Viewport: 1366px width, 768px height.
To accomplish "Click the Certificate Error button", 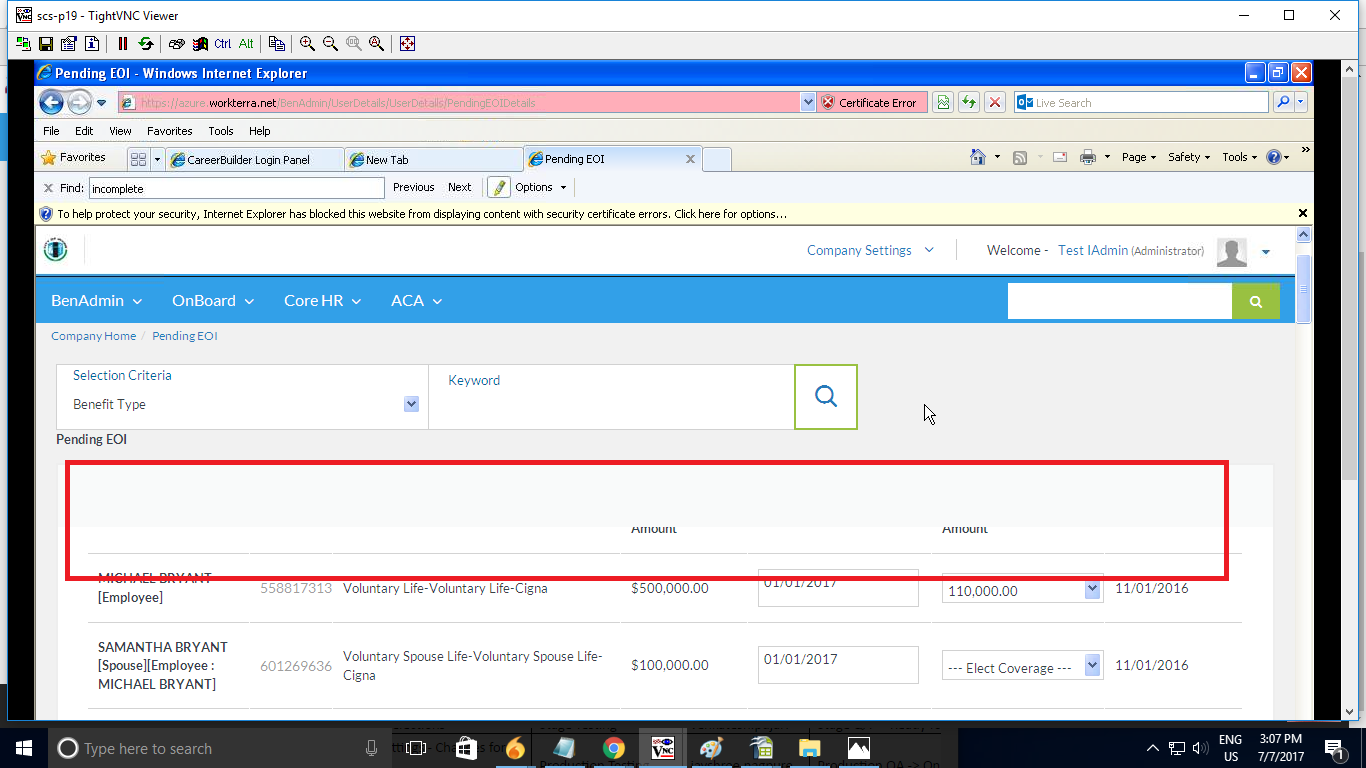I will coord(868,103).
